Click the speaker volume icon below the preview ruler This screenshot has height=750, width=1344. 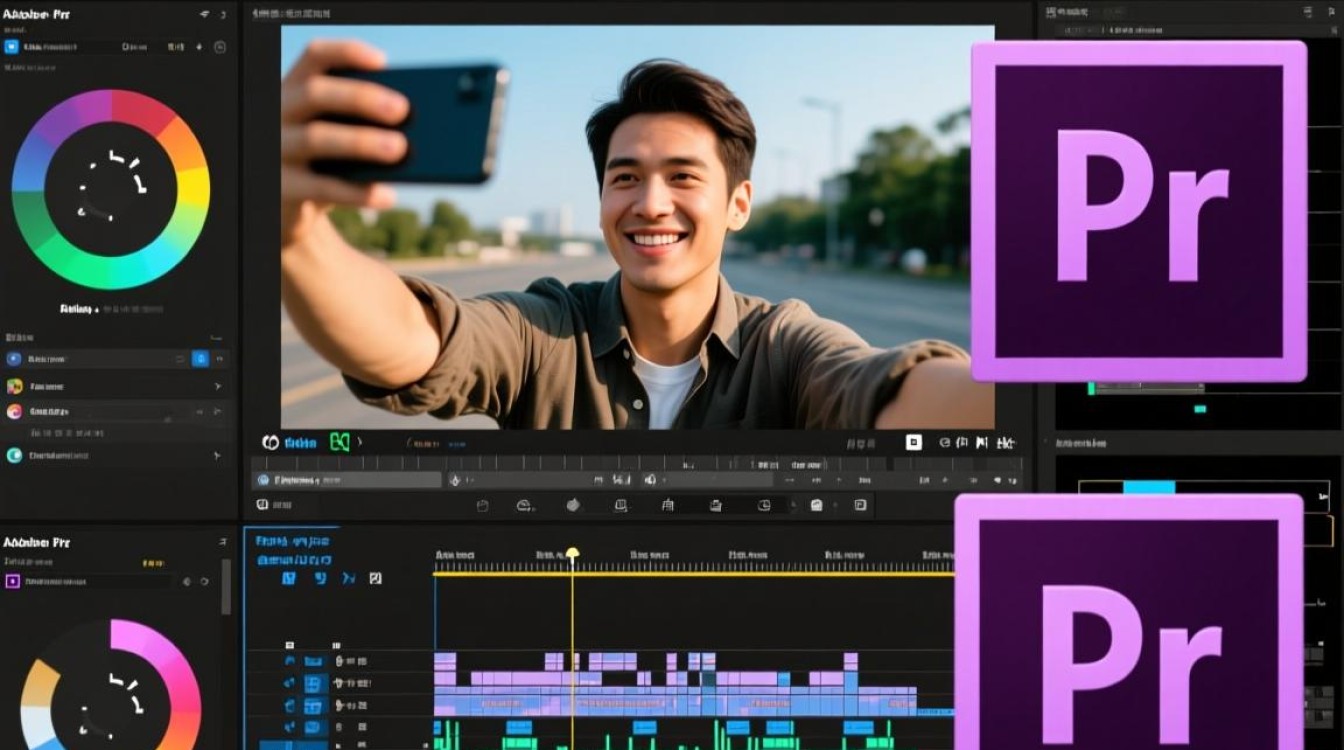tap(650, 480)
